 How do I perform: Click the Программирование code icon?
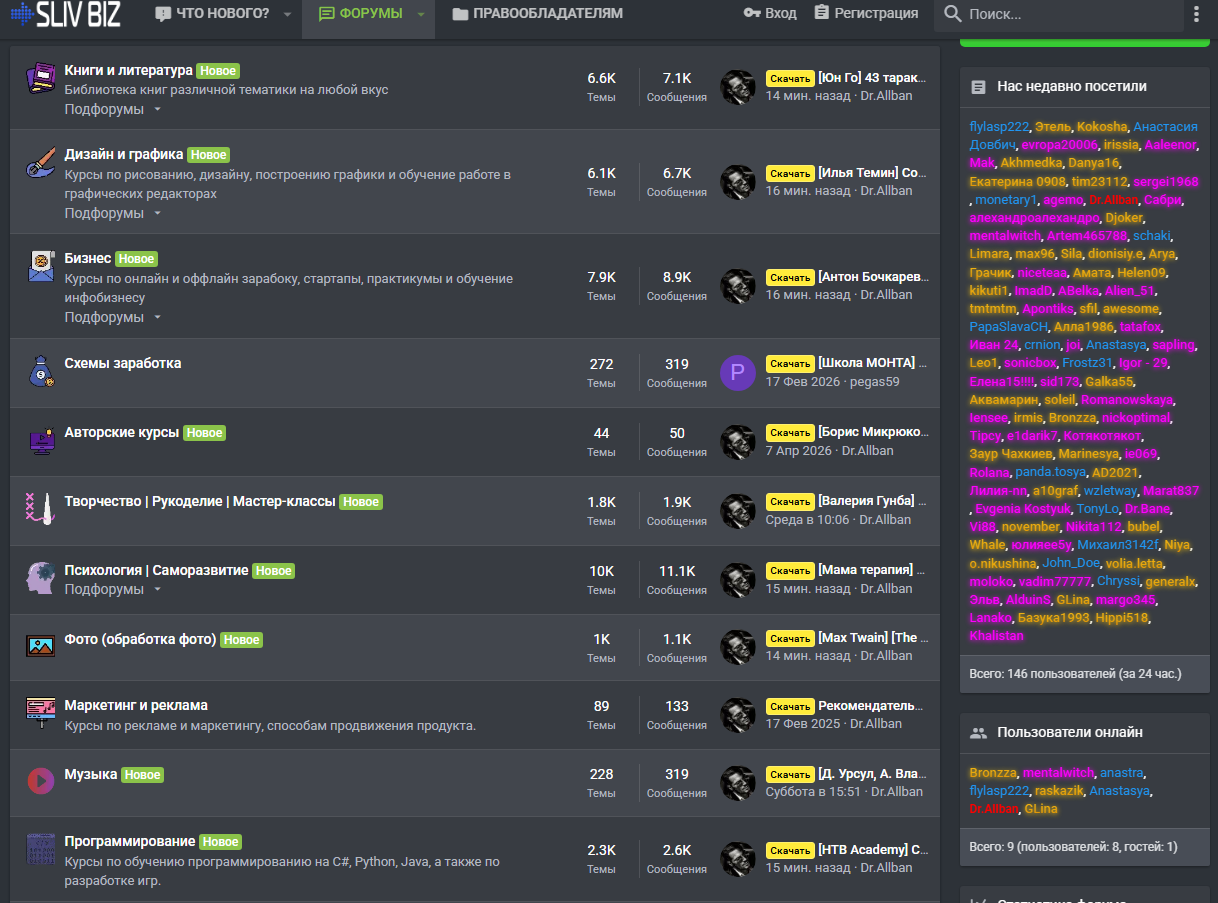tap(40, 850)
